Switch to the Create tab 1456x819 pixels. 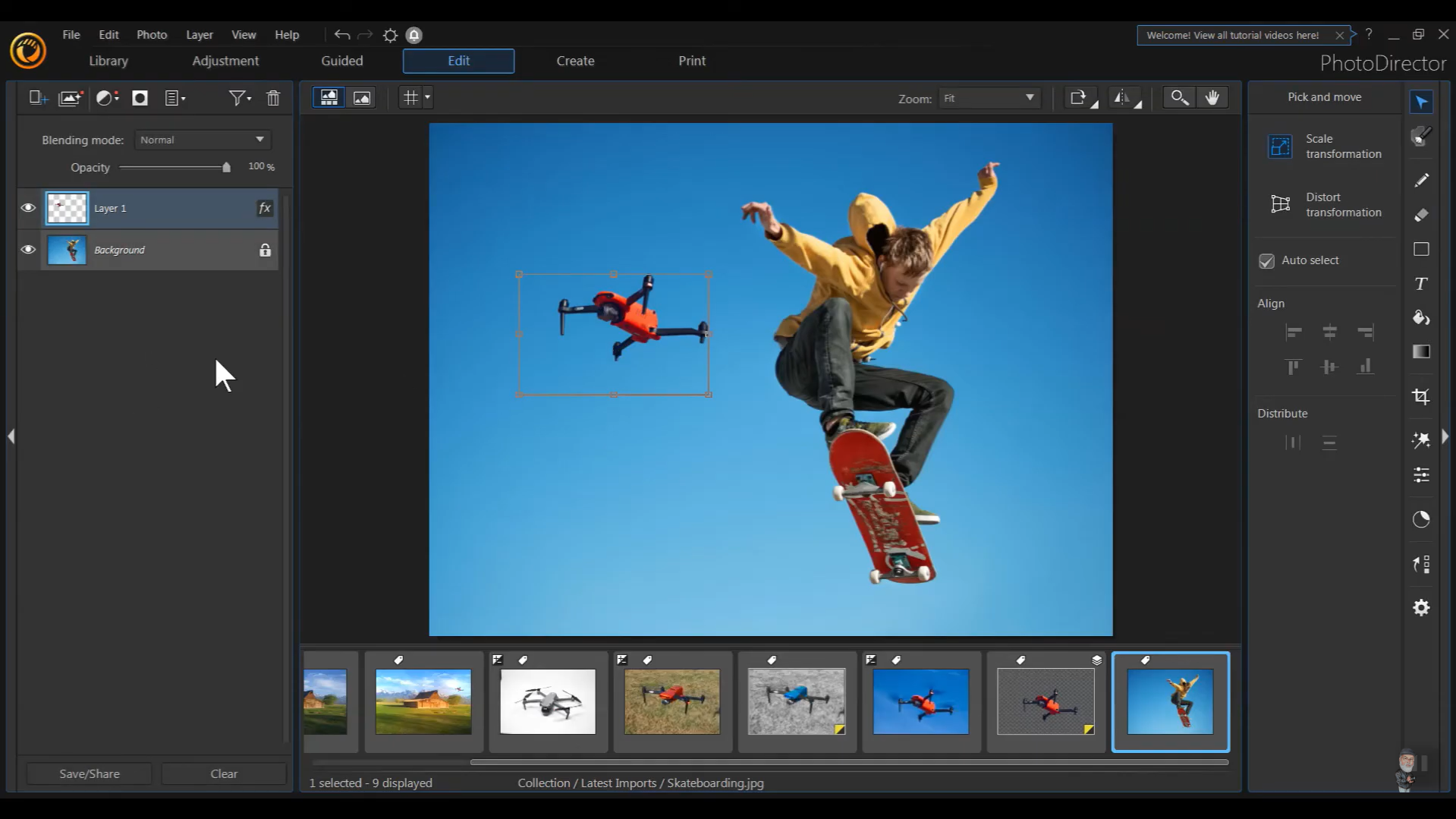(x=575, y=61)
